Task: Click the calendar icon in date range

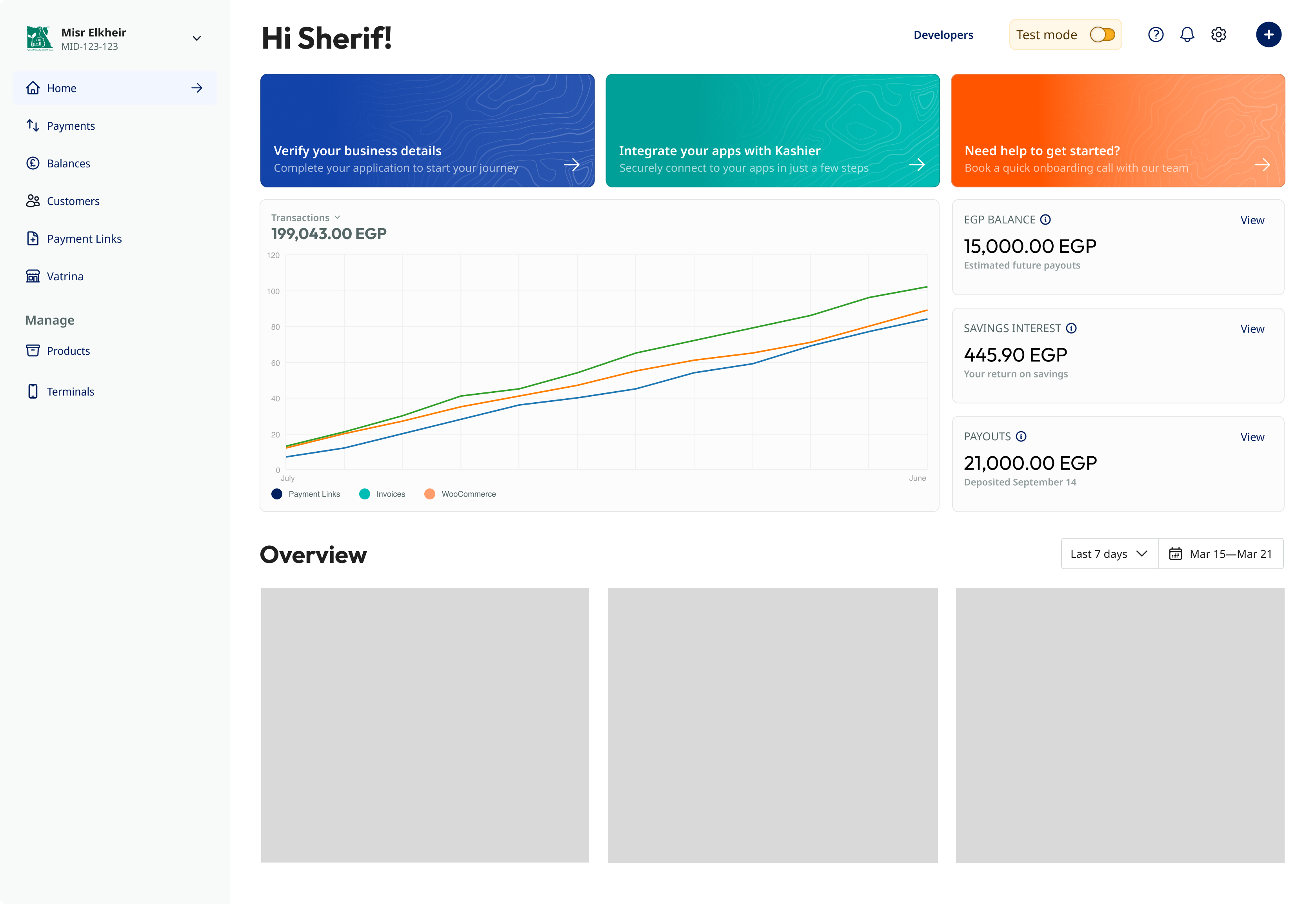Action: pos(1175,554)
